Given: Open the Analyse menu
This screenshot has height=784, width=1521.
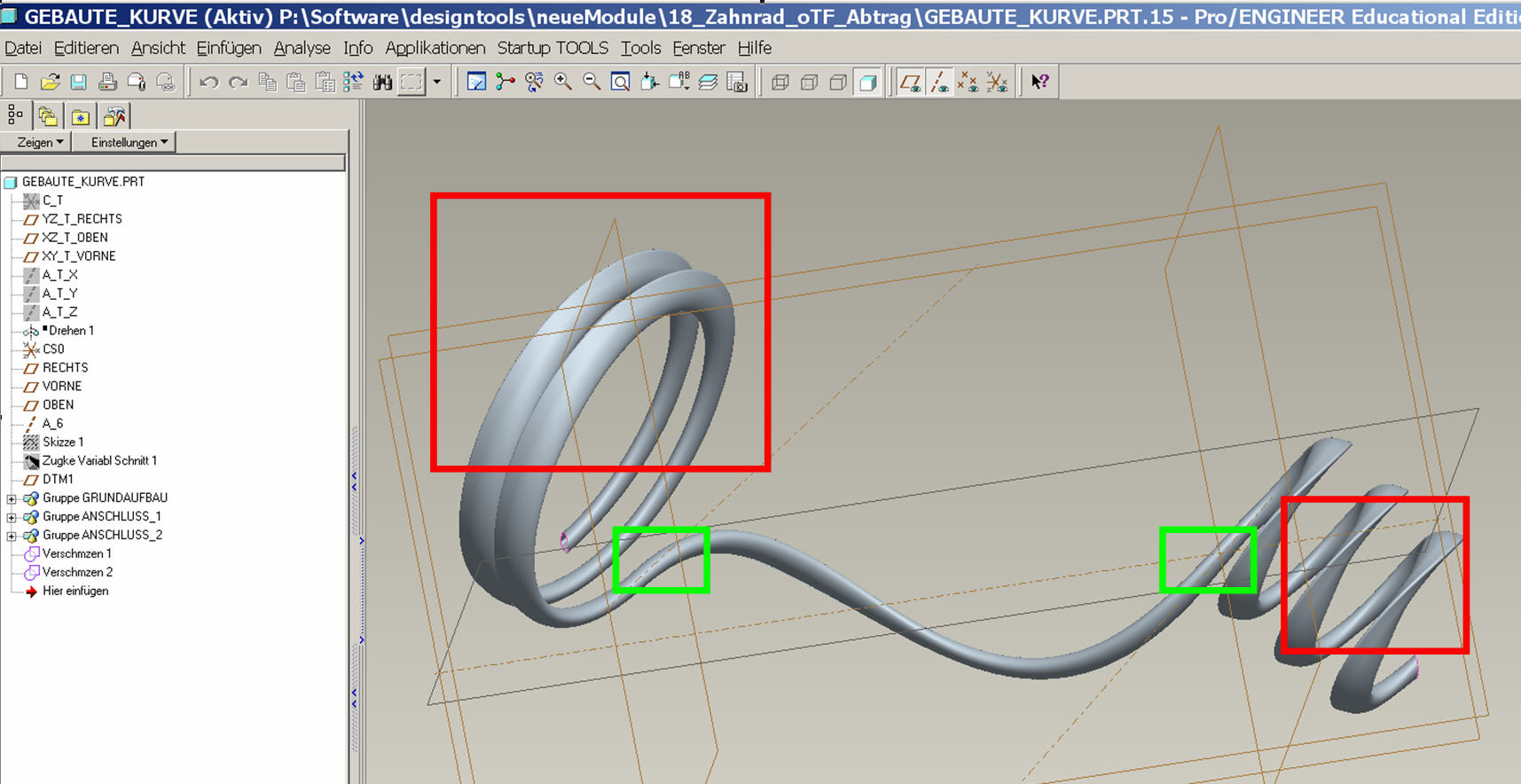Looking at the screenshot, I should click(x=302, y=48).
